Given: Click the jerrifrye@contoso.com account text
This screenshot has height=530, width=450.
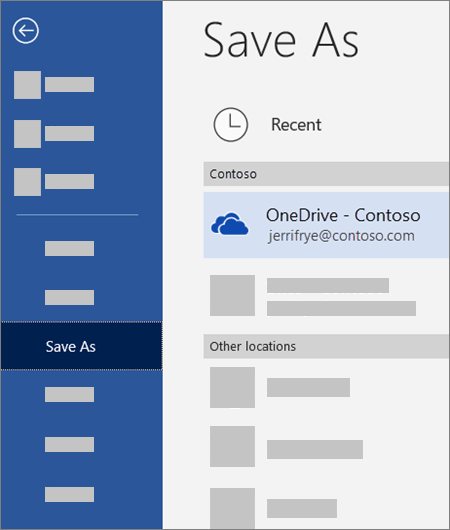Looking at the screenshot, I should pyautogui.click(x=341, y=236).
